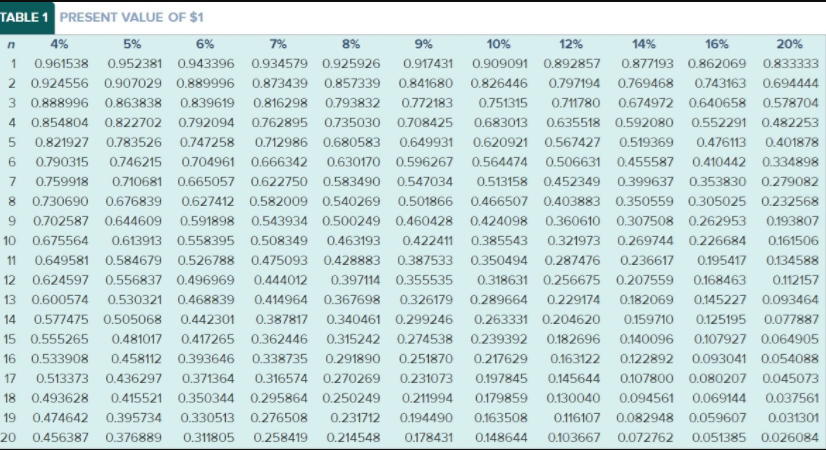Screen dimensions: 826x450
Task: Select the n column header
Action: (11, 45)
